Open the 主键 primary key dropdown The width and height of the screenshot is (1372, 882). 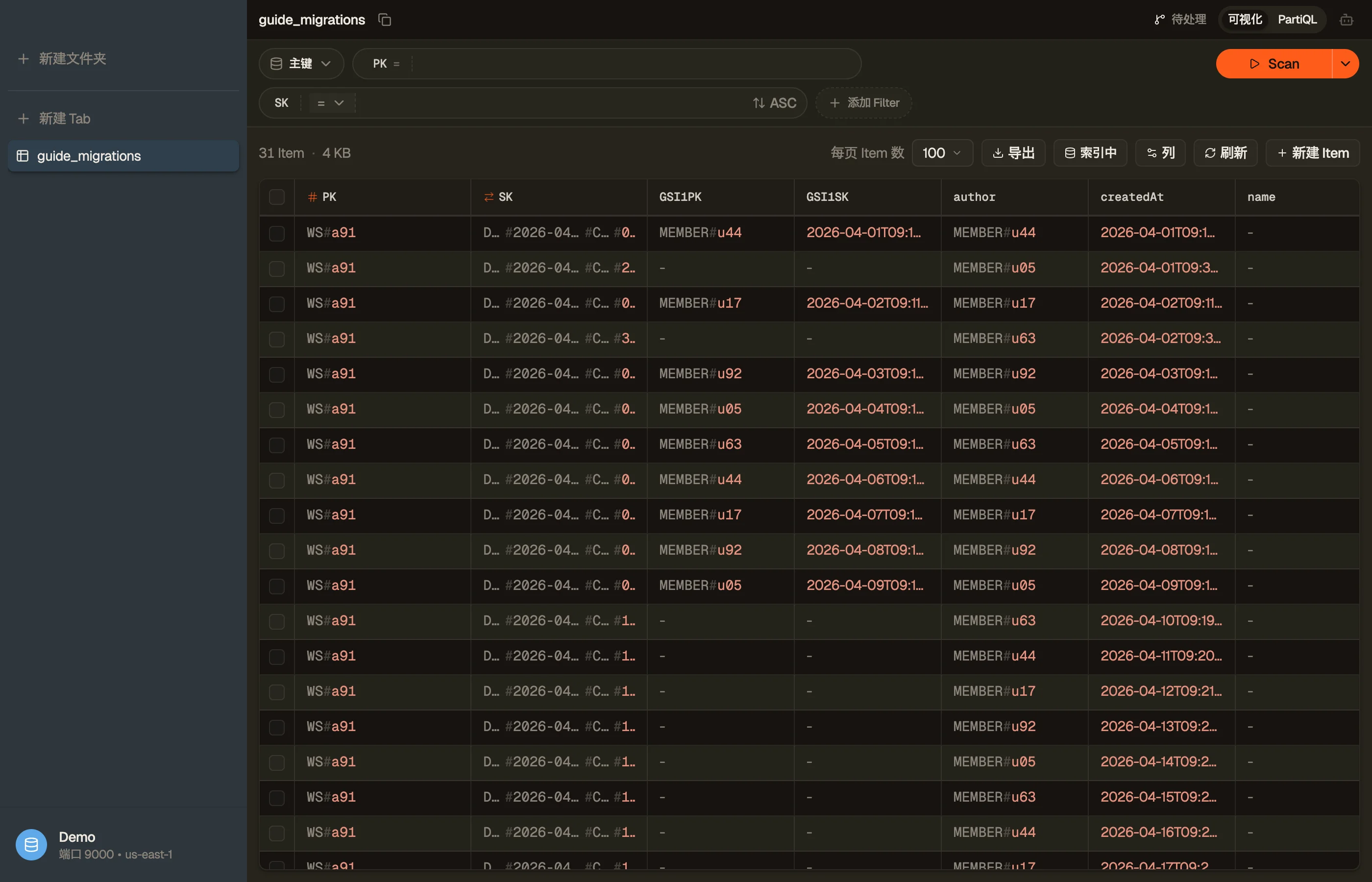[301, 64]
